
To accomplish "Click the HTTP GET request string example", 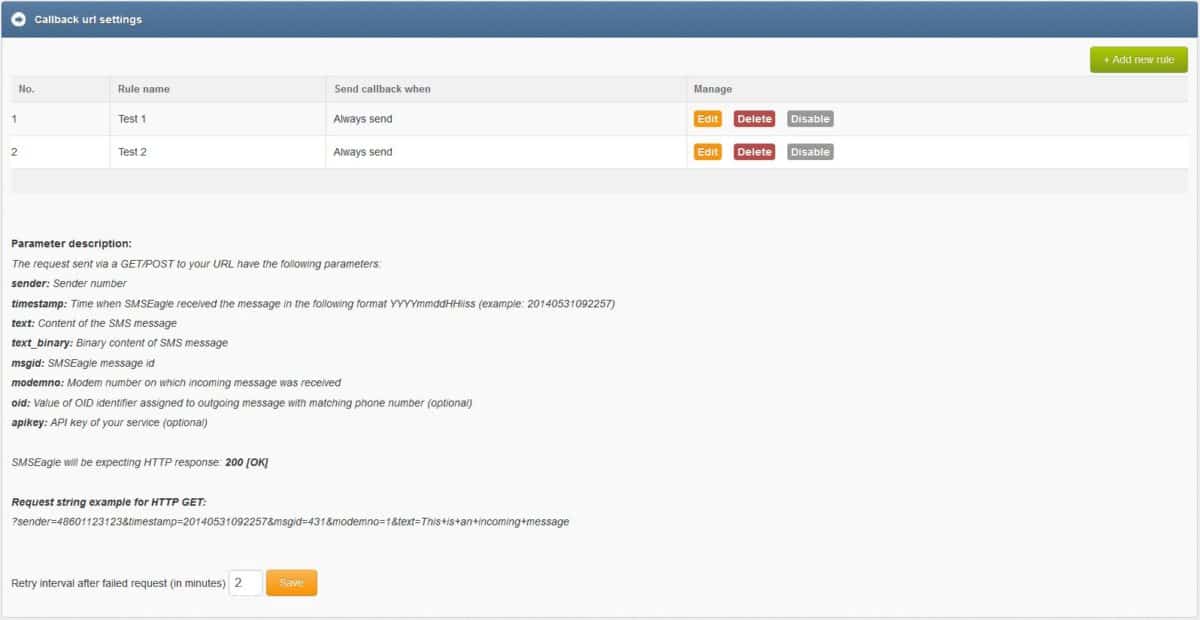I will coord(290,522).
